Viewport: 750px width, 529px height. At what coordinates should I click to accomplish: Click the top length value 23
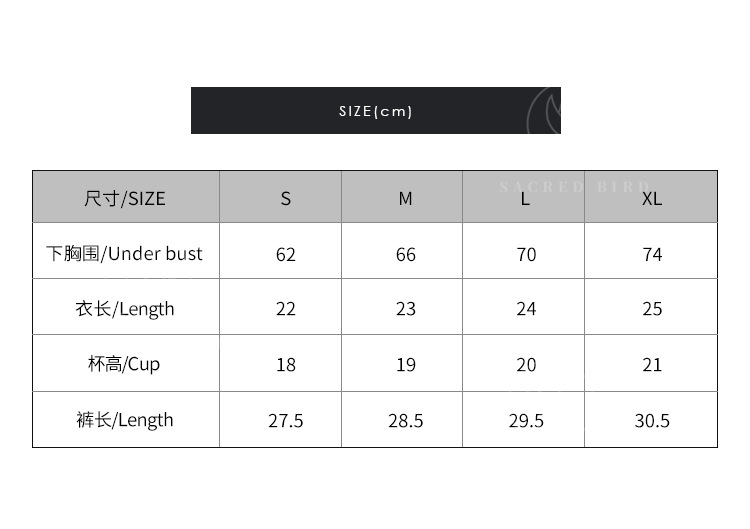tap(405, 309)
